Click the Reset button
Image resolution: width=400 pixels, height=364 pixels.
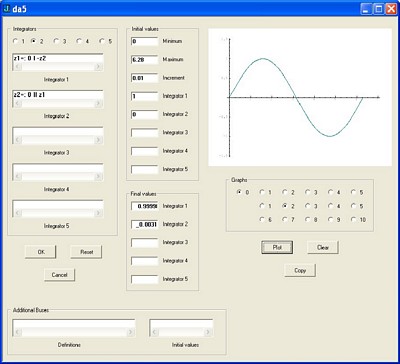(x=86, y=252)
